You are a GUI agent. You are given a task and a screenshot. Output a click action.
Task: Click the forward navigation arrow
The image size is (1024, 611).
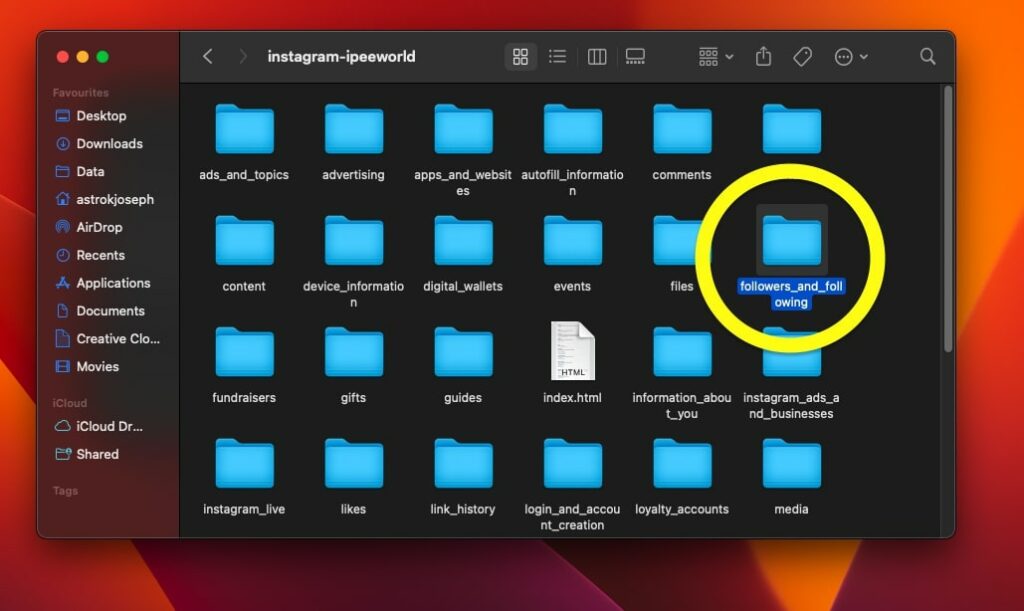[x=243, y=57]
